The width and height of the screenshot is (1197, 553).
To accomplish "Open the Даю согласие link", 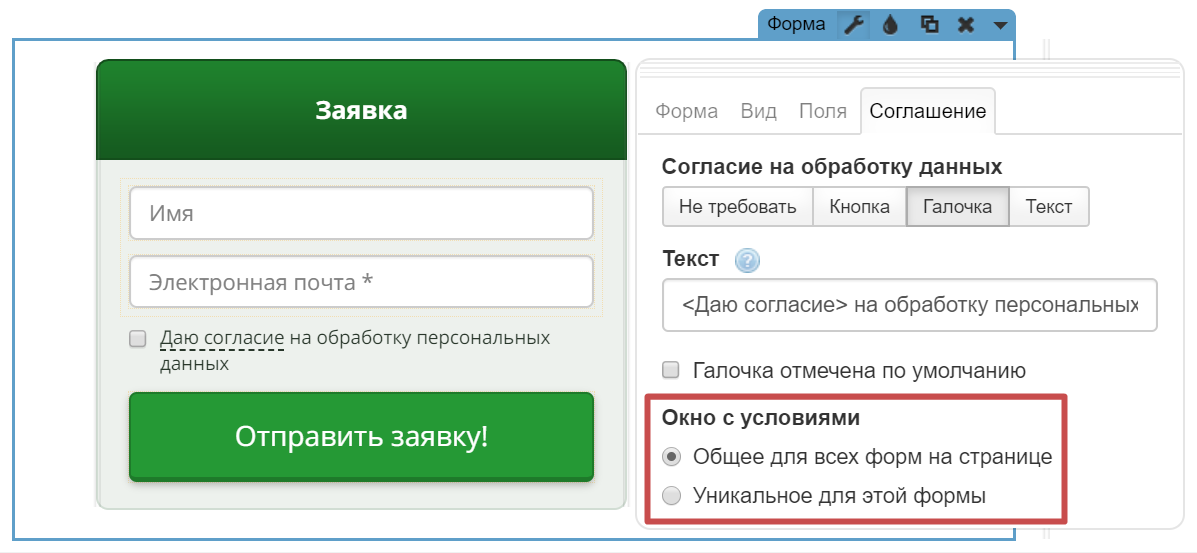I will (222, 339).
